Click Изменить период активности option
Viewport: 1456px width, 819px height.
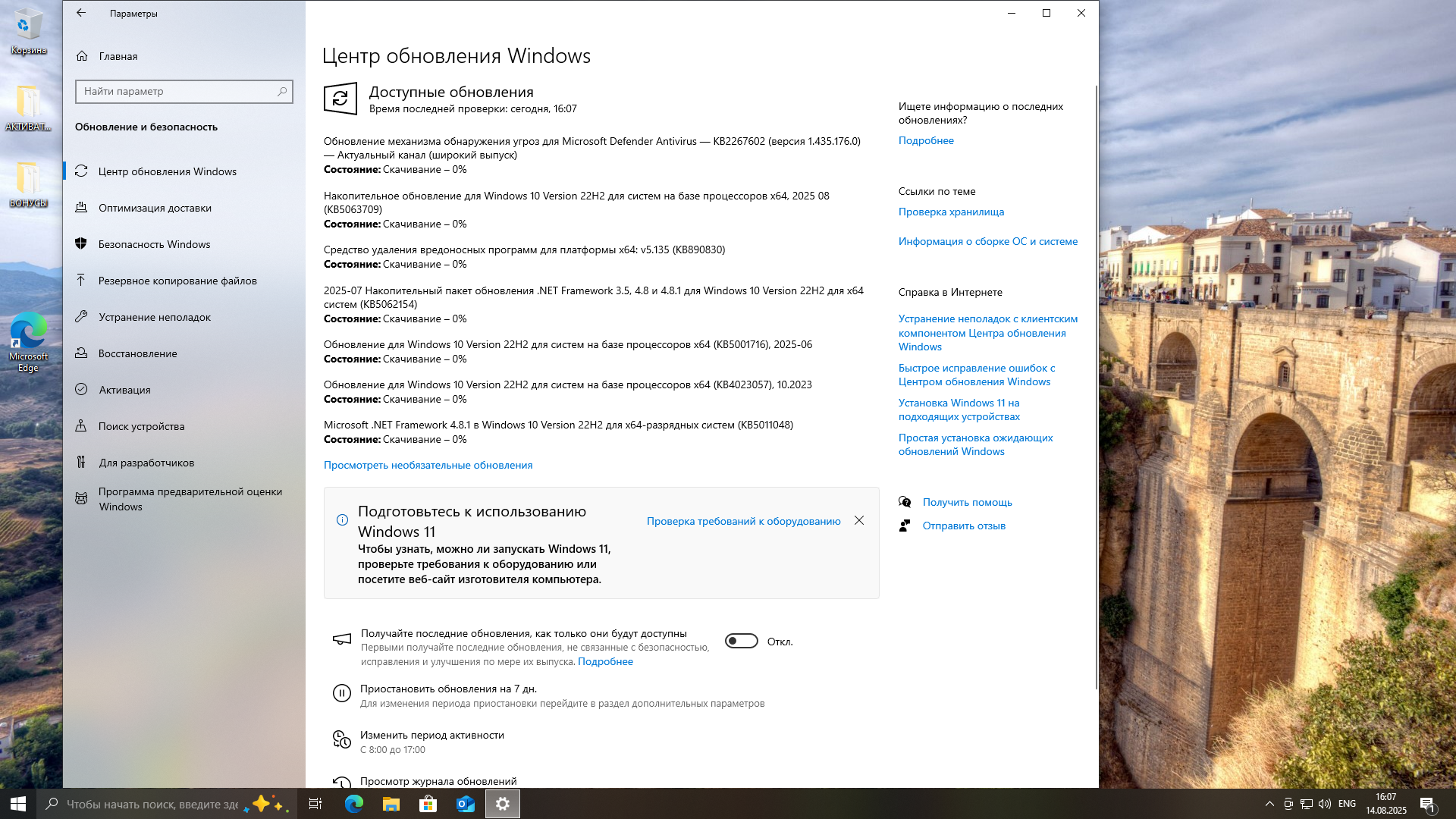[x=432, y=735]
